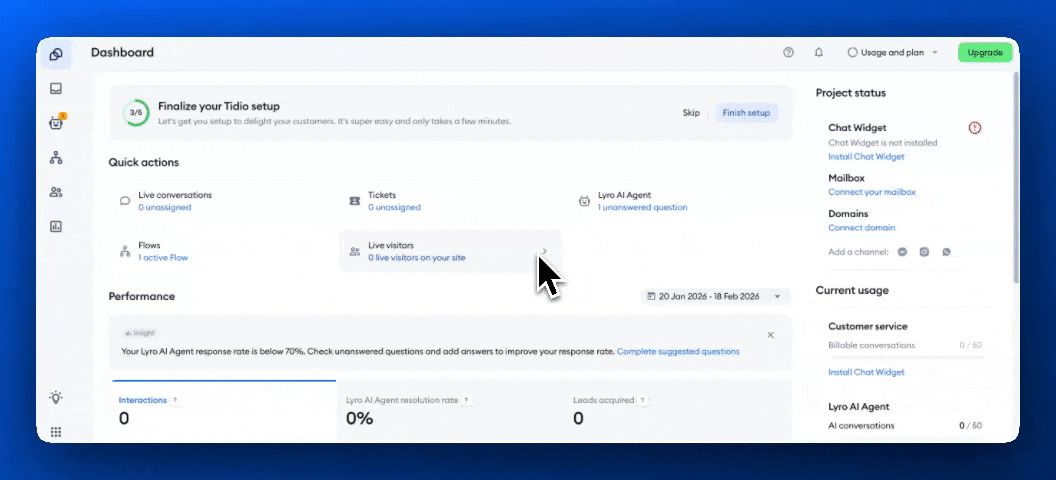This screenshot has width=1056, height=480.
Task: Open 0 unassigned under Live conversations
Action: (x=165, y=207)
